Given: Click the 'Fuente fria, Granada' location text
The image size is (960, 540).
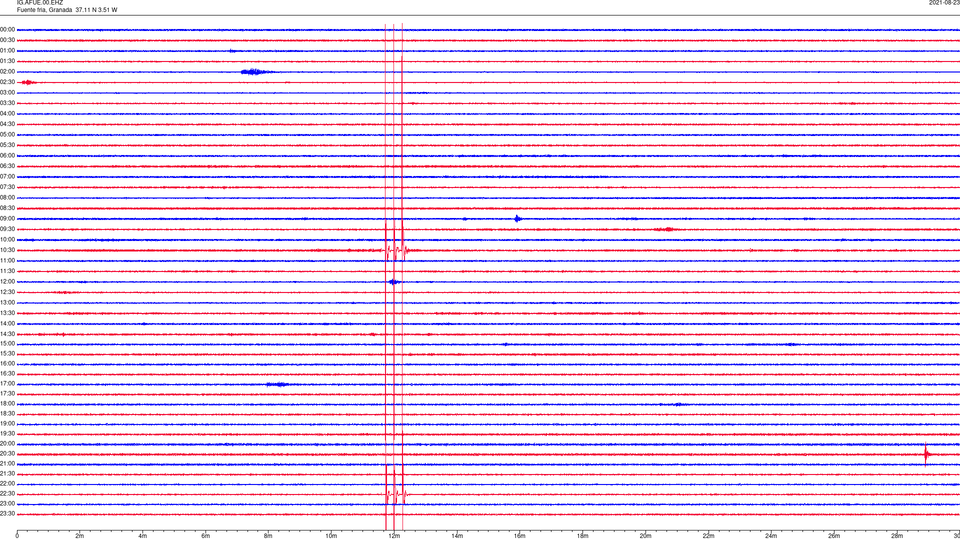Looking at the screenshot, I should click(x=44, y=10).
